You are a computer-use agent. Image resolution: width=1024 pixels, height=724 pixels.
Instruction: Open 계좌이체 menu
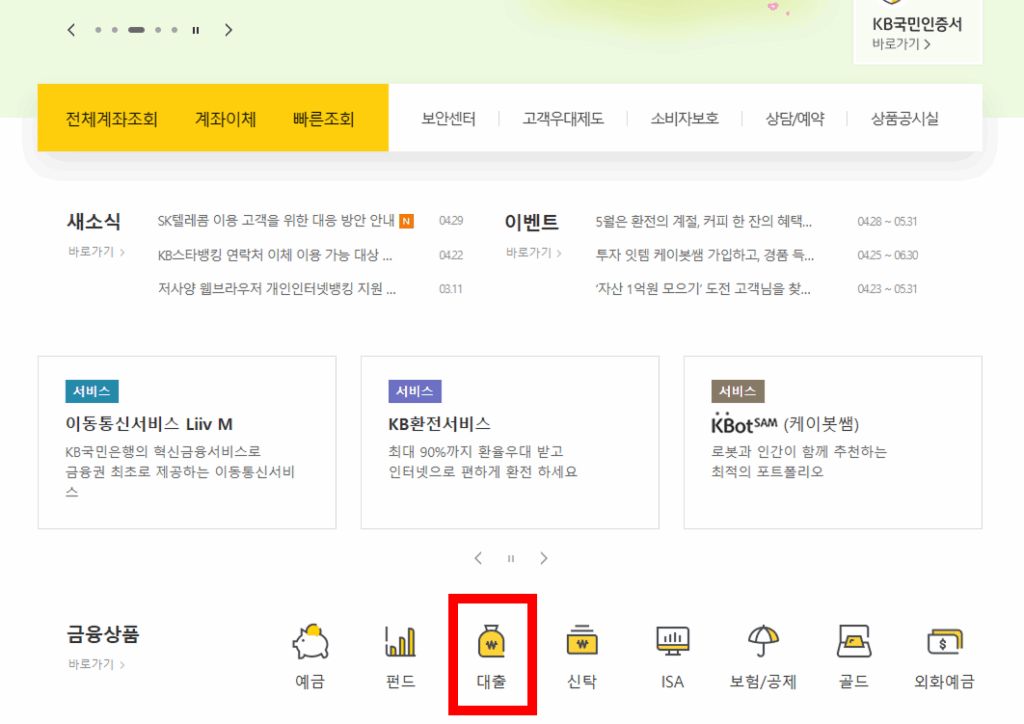tap(225, 119)
